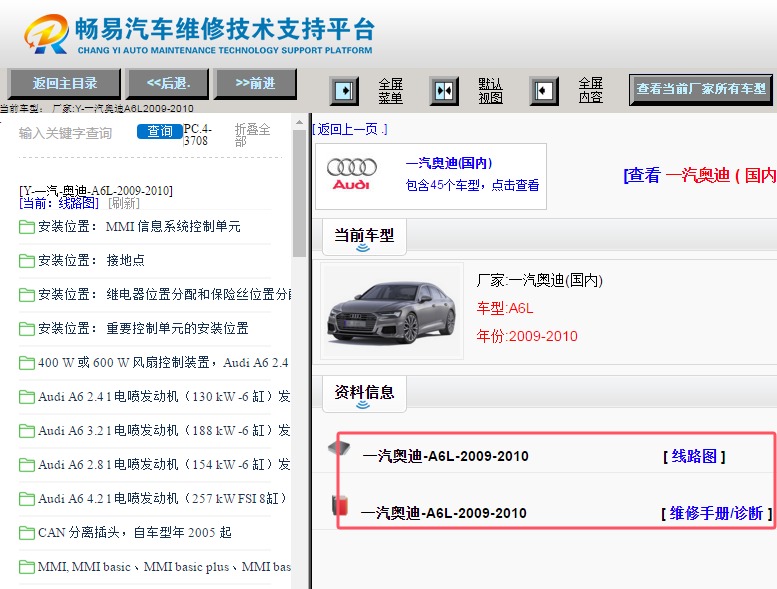Click the 全屏菜单 label
Screen dimensions: 777x589
(x=390, y=91)
